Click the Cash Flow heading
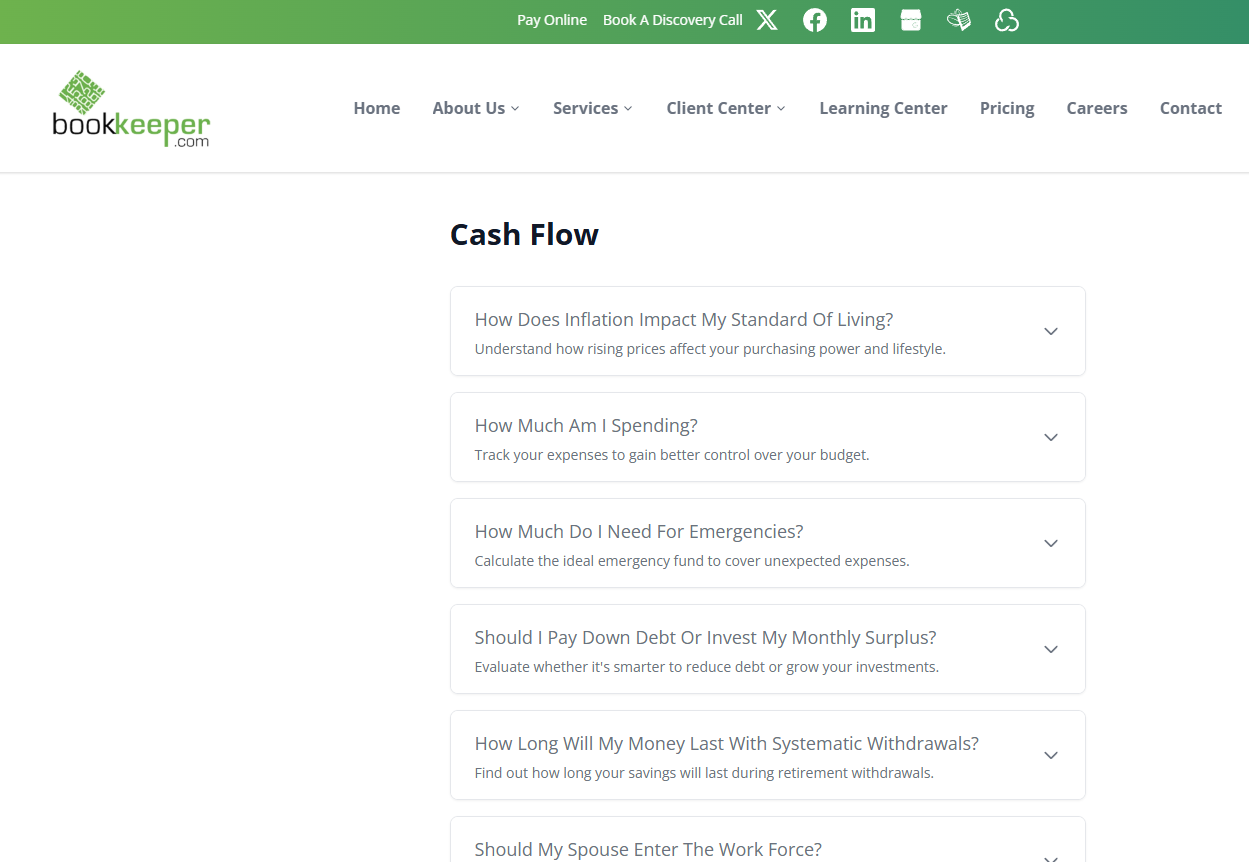 point(524,234)
